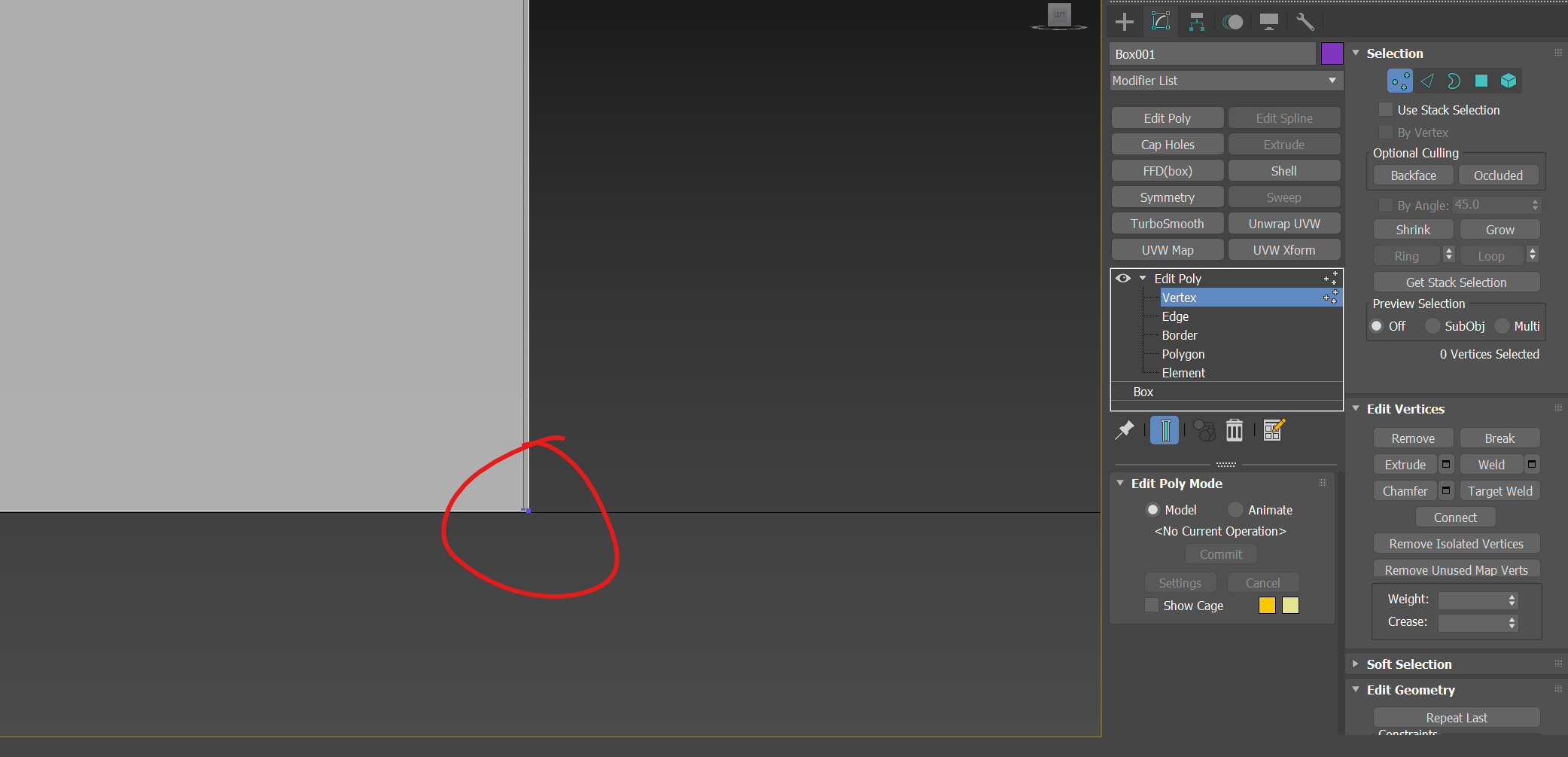Select Element level in modifier stack
The width and height of the screenshot is (1568, 757).
pos(1183,373)
